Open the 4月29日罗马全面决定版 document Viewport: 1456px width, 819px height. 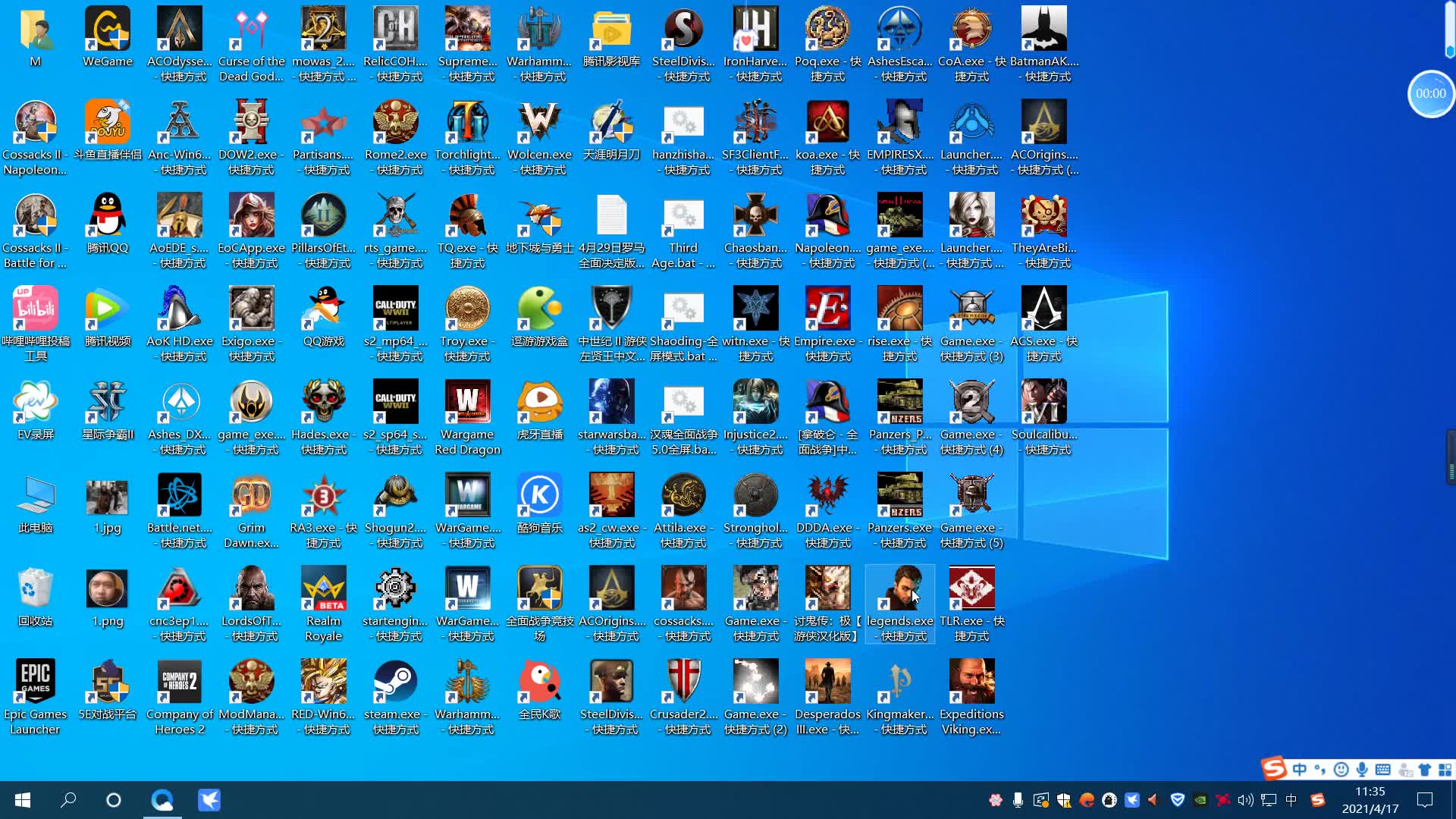(611, 231)
